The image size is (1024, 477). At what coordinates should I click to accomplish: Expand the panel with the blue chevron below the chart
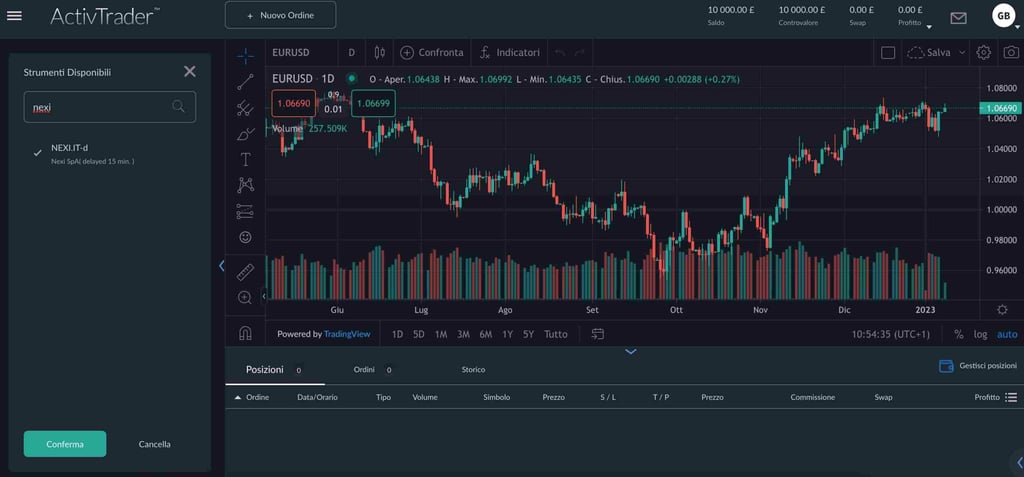[x=630, y=352]
